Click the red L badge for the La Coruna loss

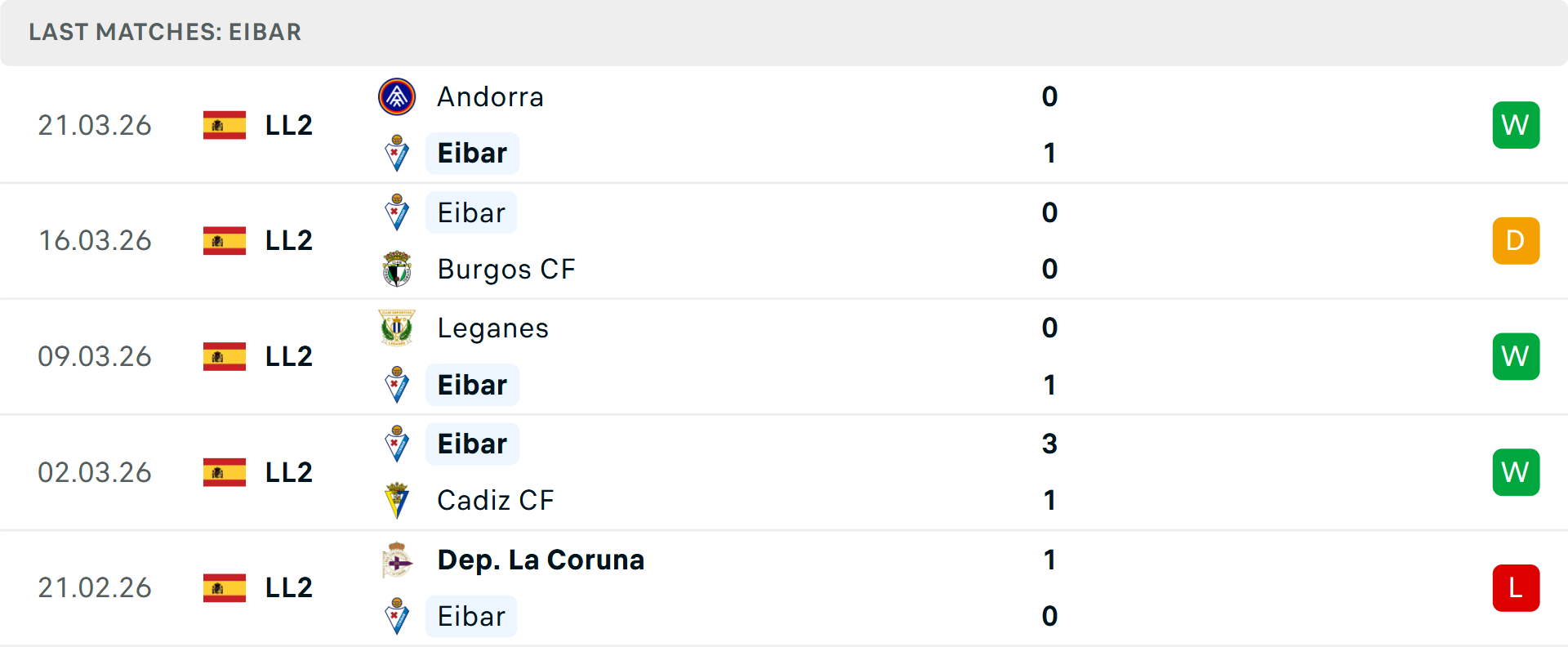[1516, 587]
